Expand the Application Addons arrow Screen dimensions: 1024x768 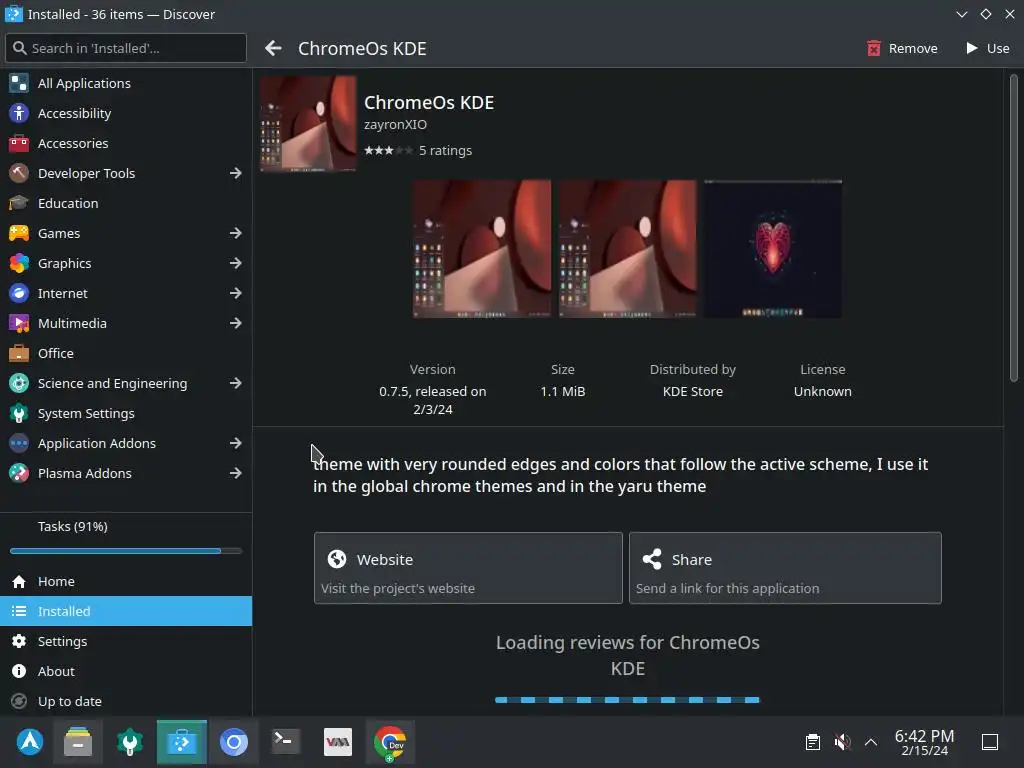(236, 443)
